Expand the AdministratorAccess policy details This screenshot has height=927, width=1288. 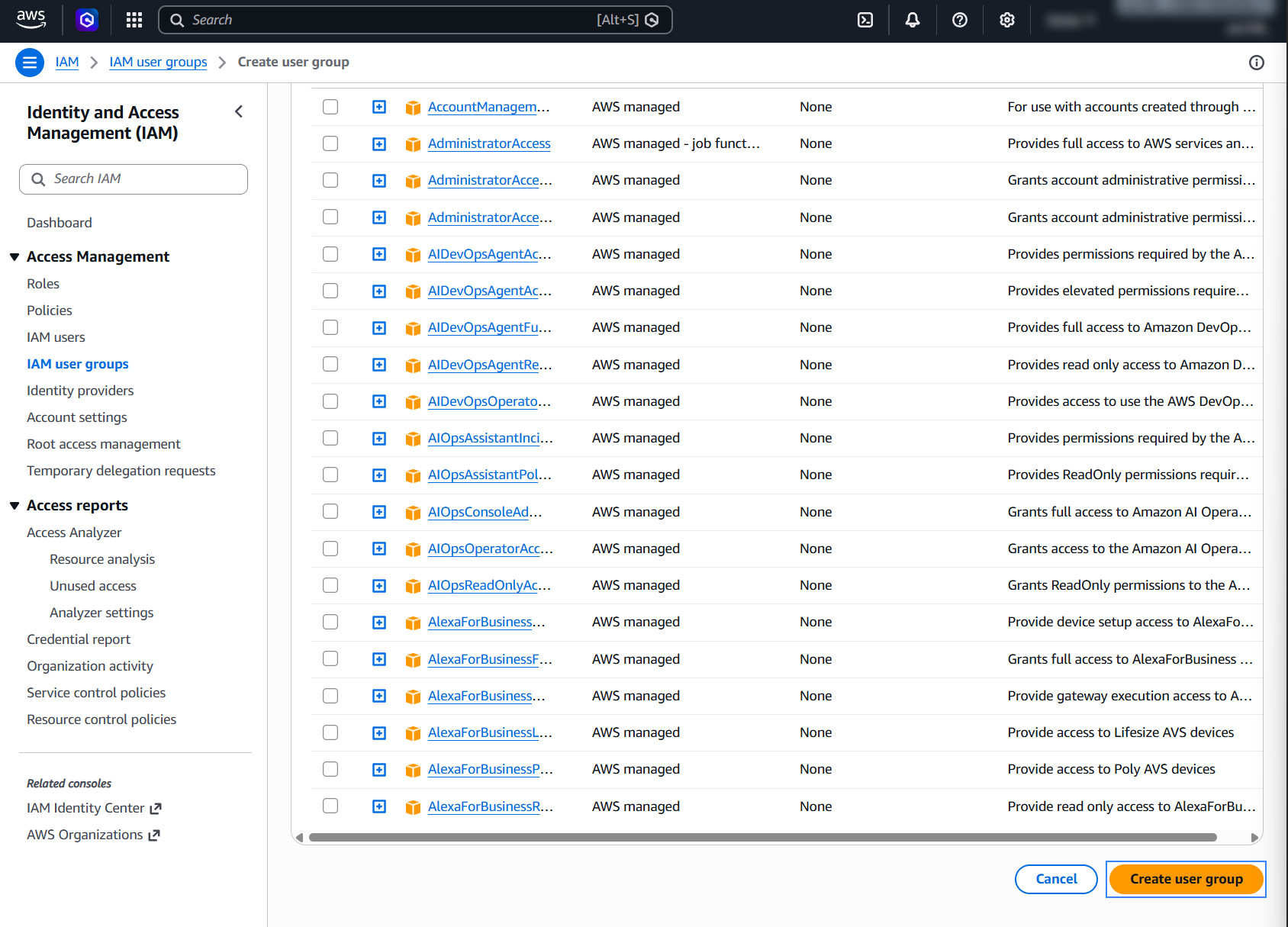pyautogui.click(x=379, y=144)
